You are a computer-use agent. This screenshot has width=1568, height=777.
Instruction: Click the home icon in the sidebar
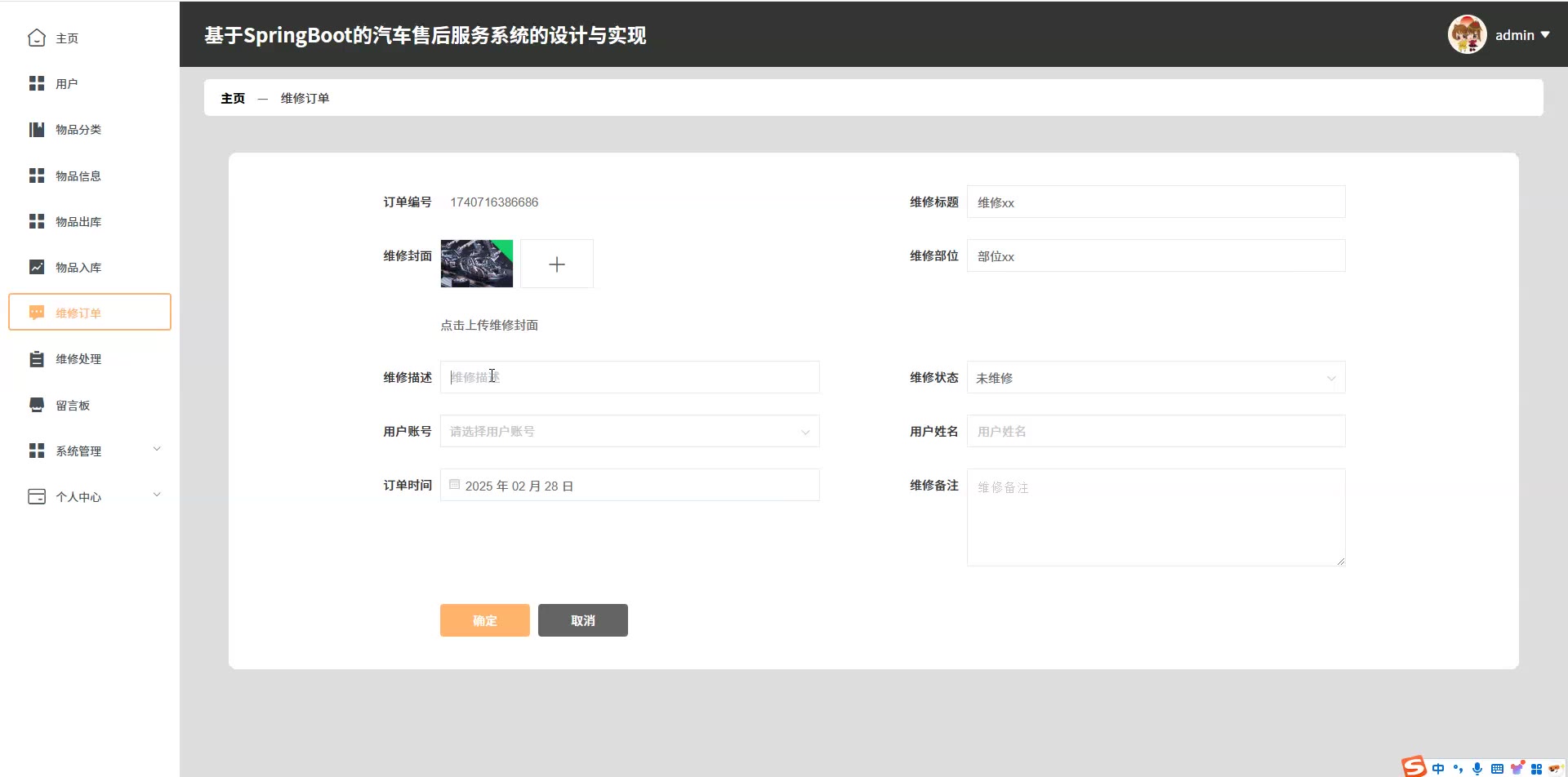coord(37,38)
